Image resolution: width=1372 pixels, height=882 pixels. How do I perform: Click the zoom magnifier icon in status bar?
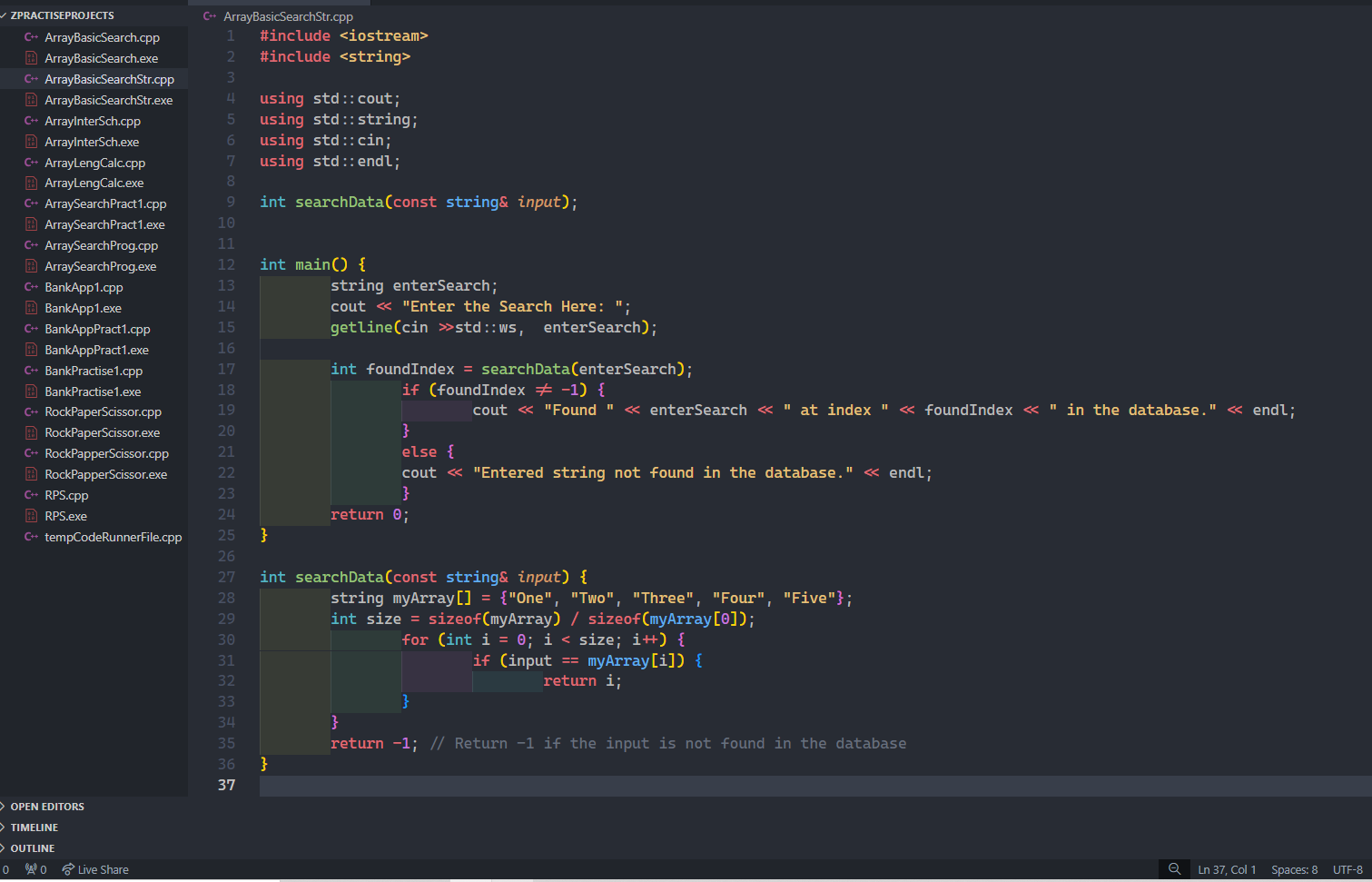point(1174,869)
